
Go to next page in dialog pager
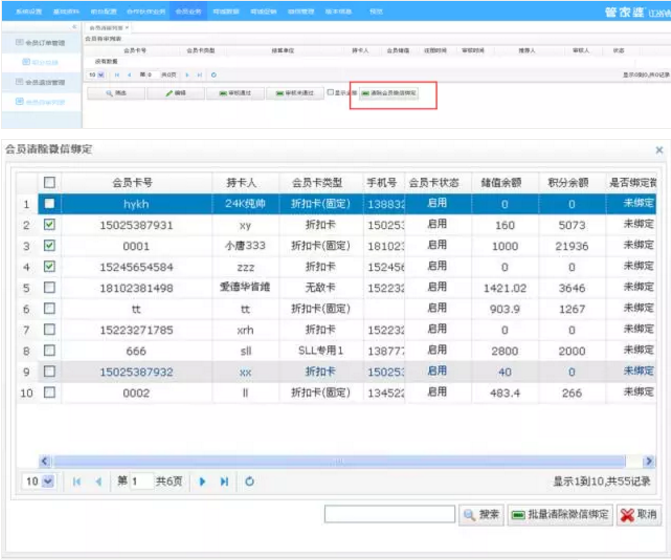click(202, 482)
